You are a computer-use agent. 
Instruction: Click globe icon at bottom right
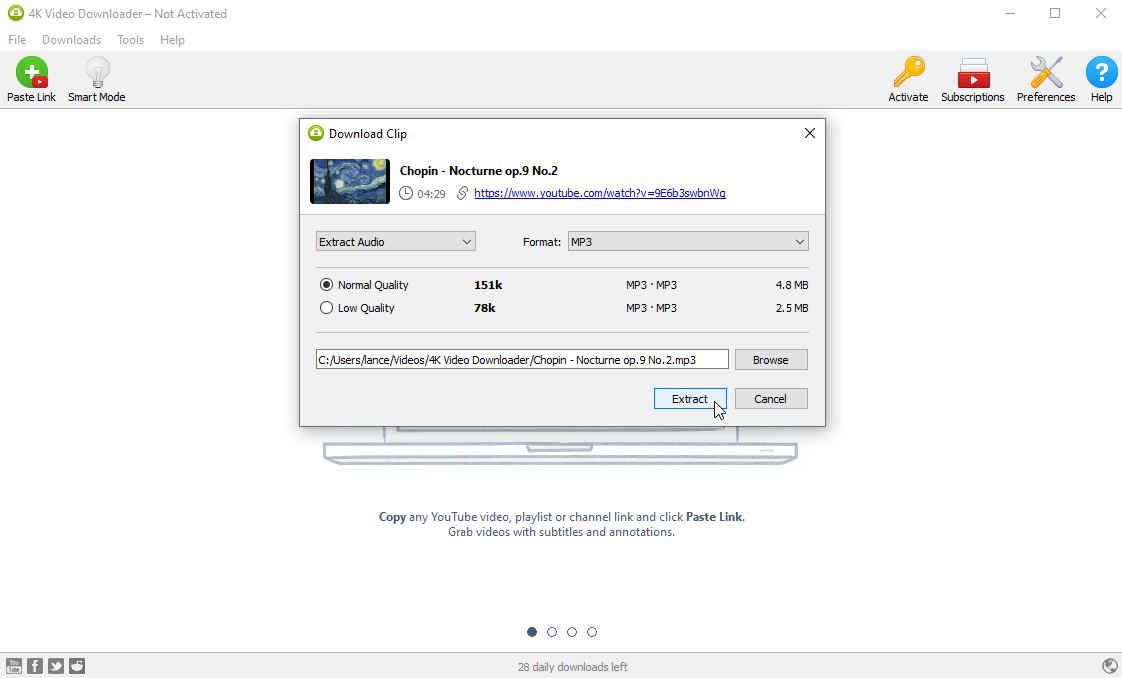pyautogui.click(x=1110, y=666)
